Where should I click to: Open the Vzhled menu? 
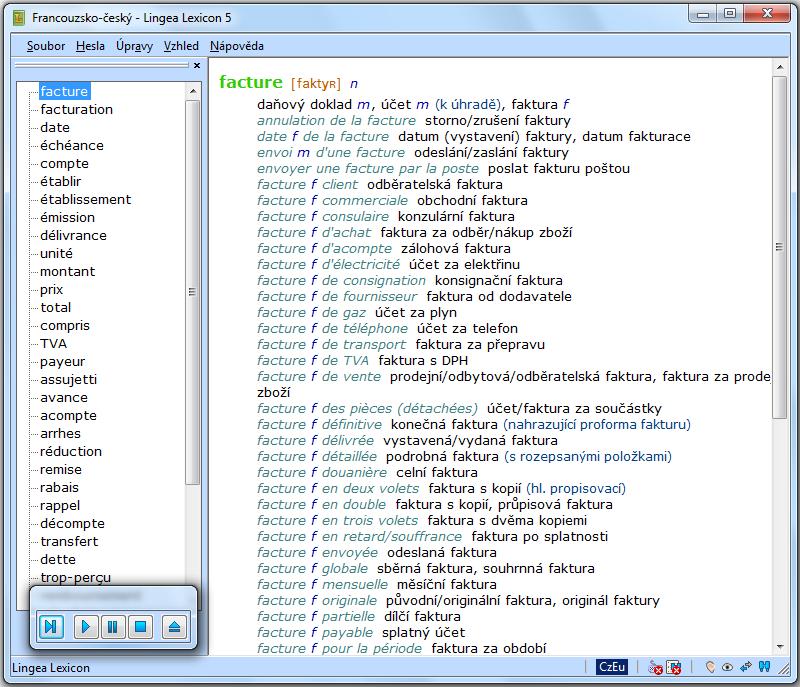[181, 46]
